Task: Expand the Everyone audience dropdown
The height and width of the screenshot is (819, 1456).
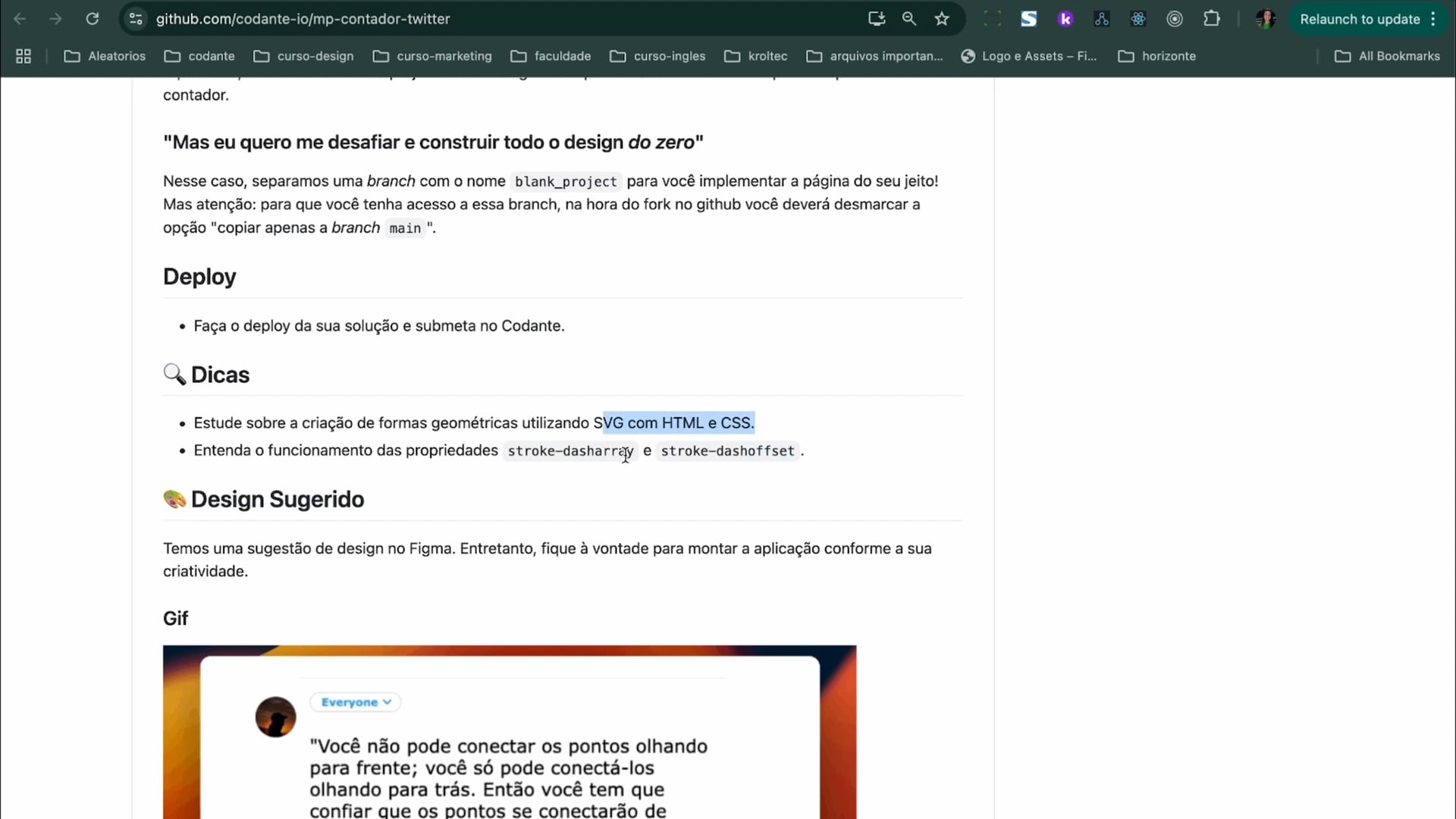Action: pos(355,702)
